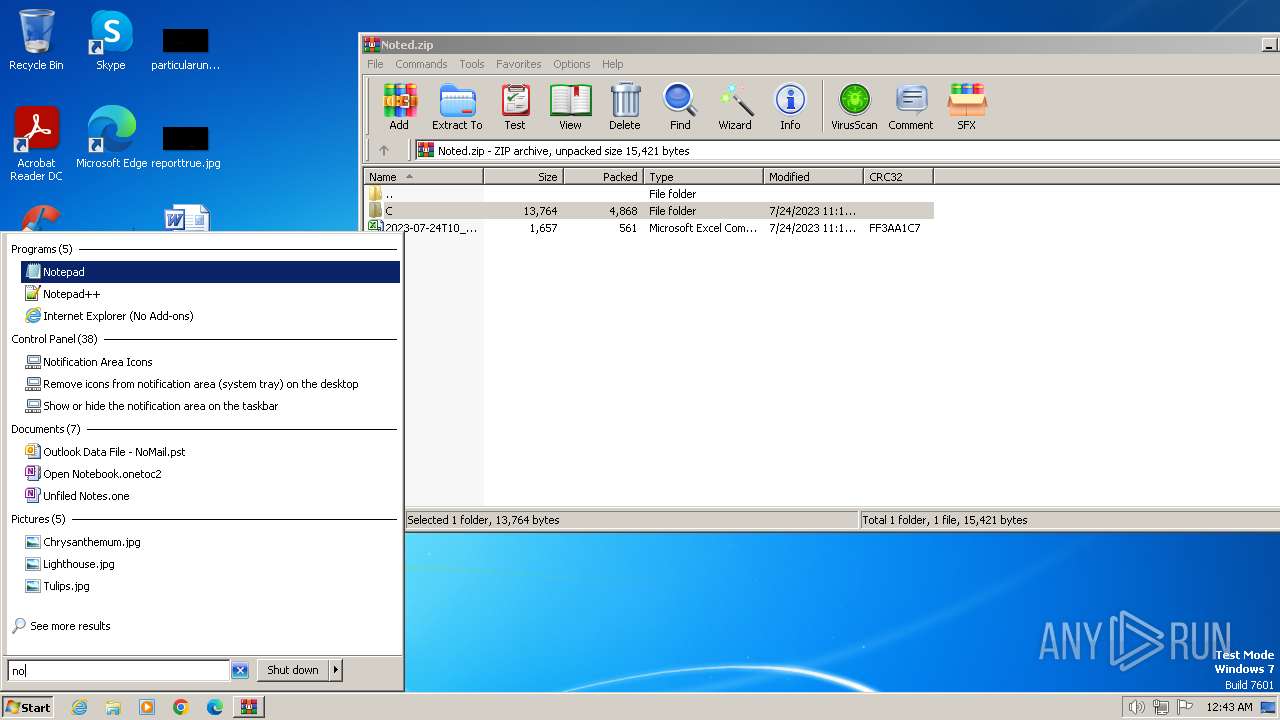Open Notification Area Icons control panel
Viewport: 1280px width, 720px height.
(210, 362)
